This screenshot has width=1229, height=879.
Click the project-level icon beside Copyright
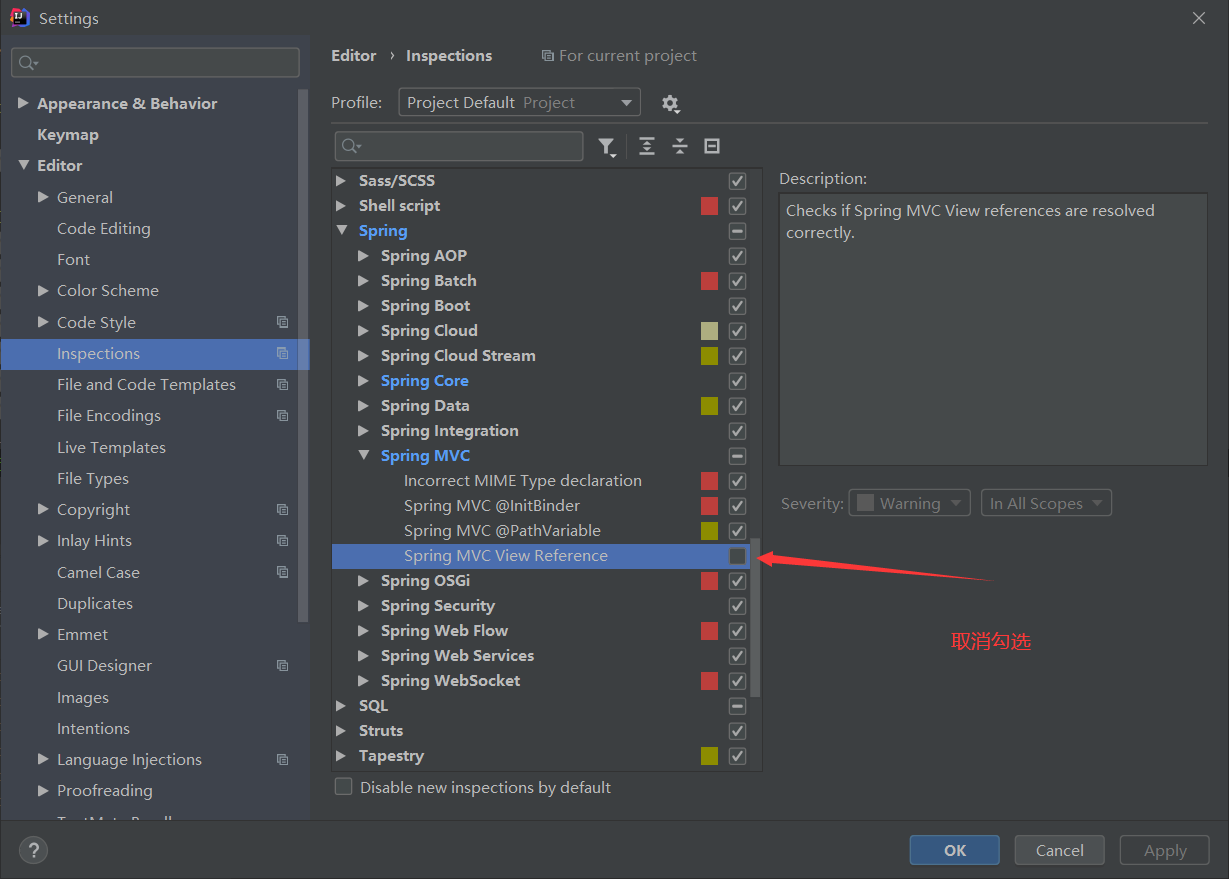pos(282,509)
